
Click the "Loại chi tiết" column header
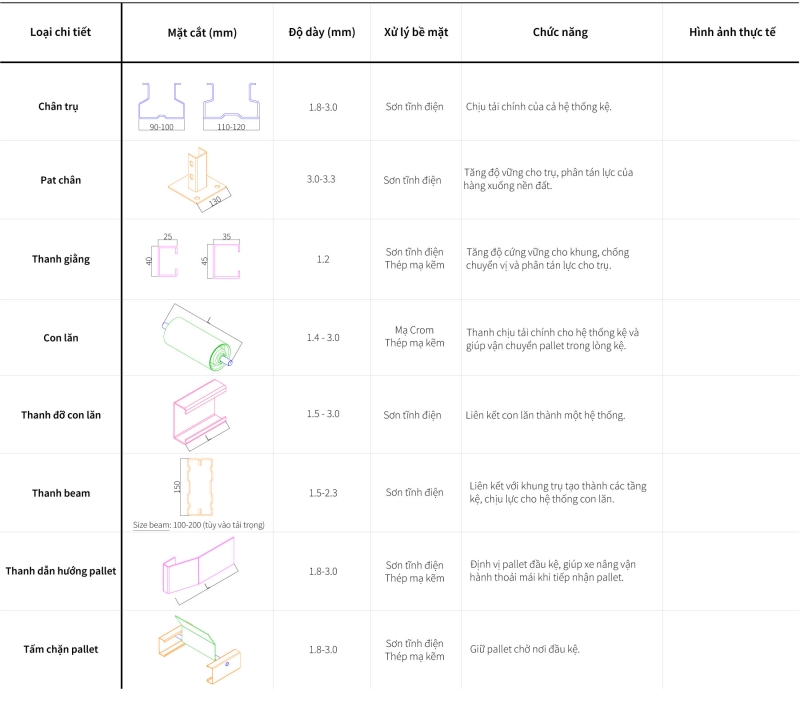click(61, 32)
